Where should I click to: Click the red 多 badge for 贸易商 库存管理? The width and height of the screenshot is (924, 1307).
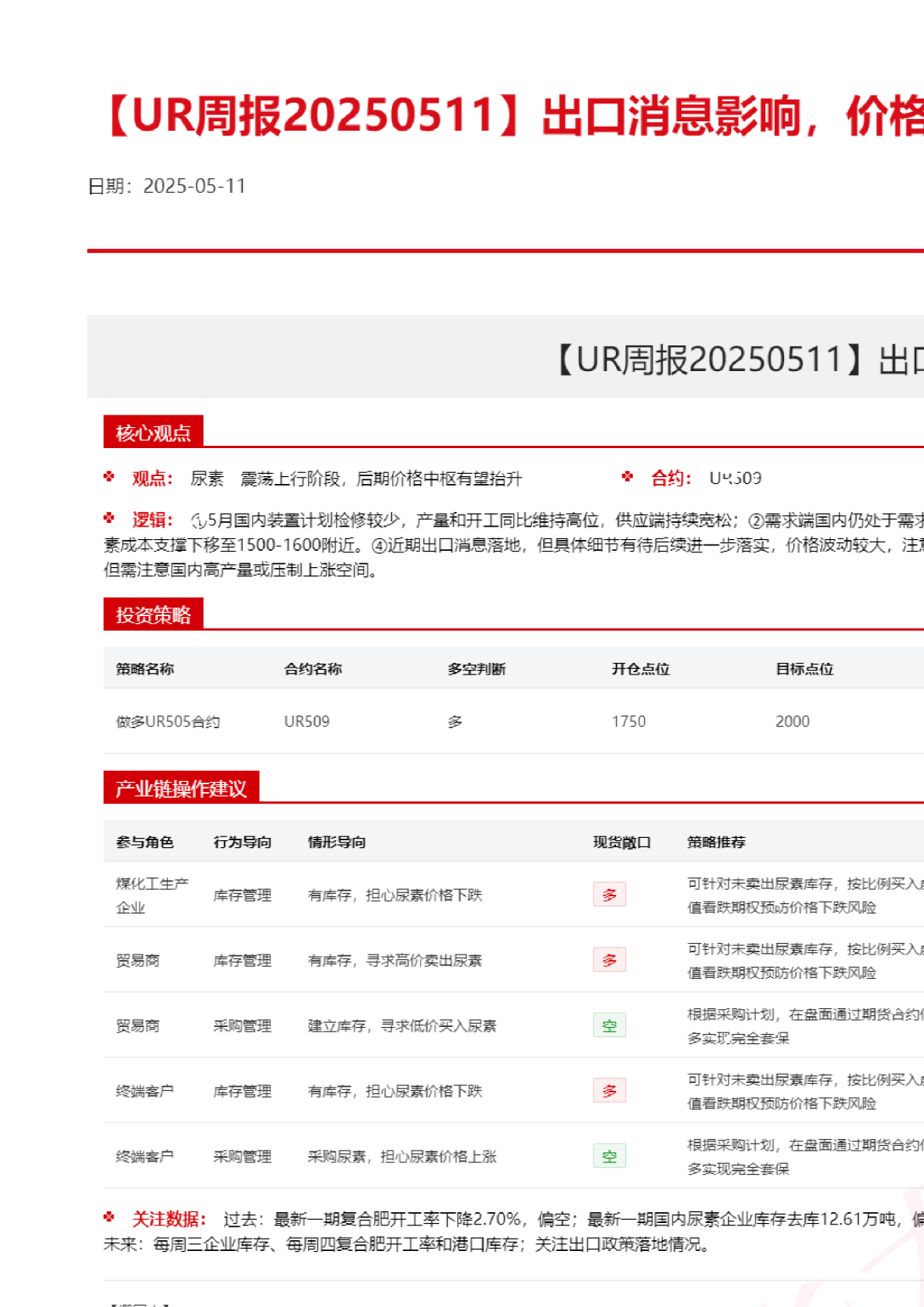[609, 960]
